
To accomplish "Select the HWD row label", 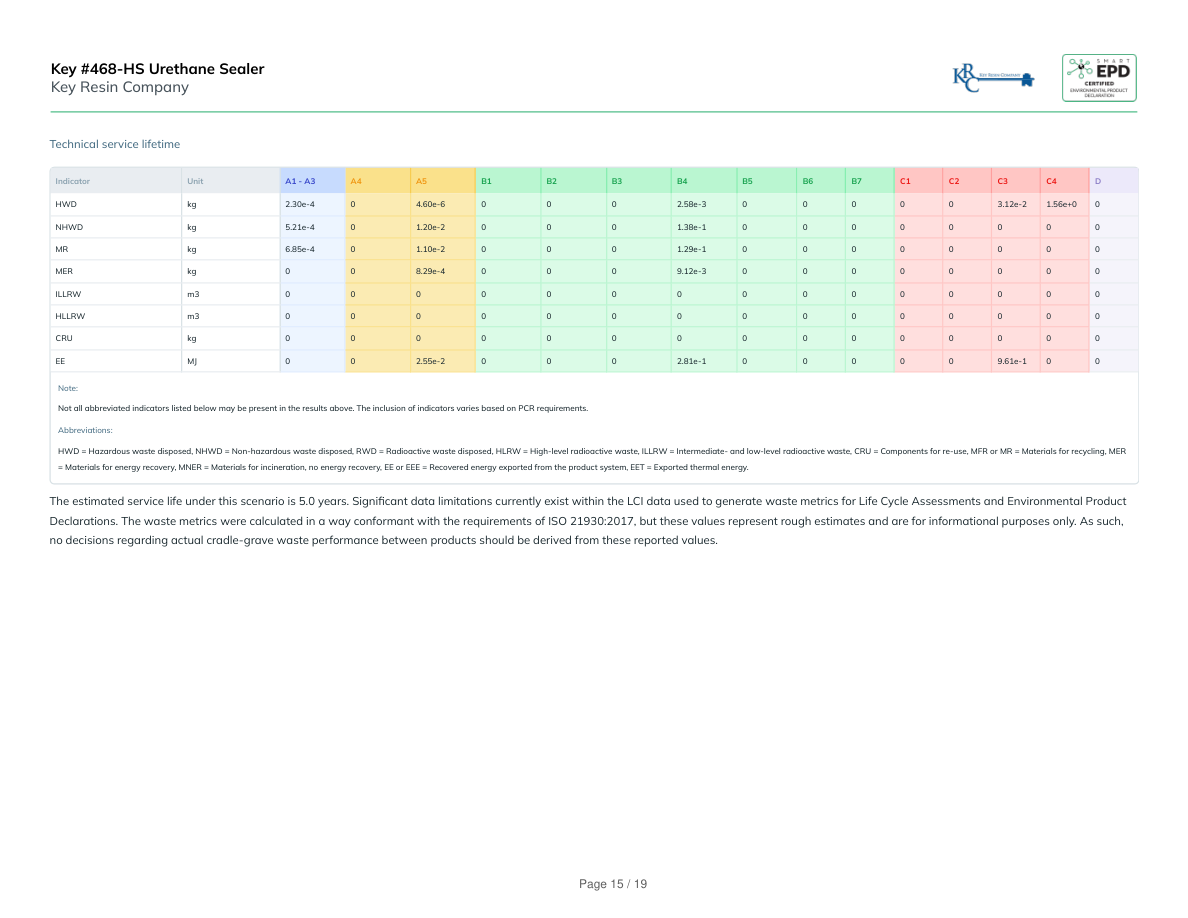I will click(66, 204).
